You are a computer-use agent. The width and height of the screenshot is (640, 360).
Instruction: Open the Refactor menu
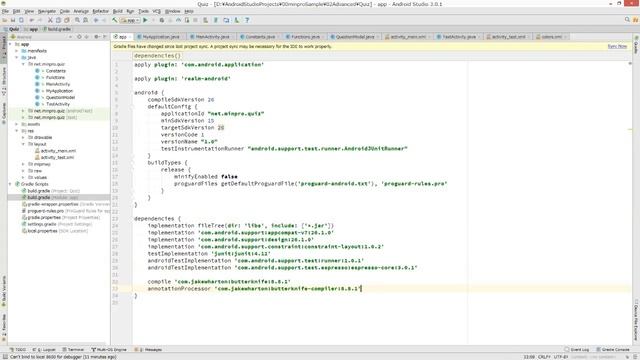click(100, 11)
